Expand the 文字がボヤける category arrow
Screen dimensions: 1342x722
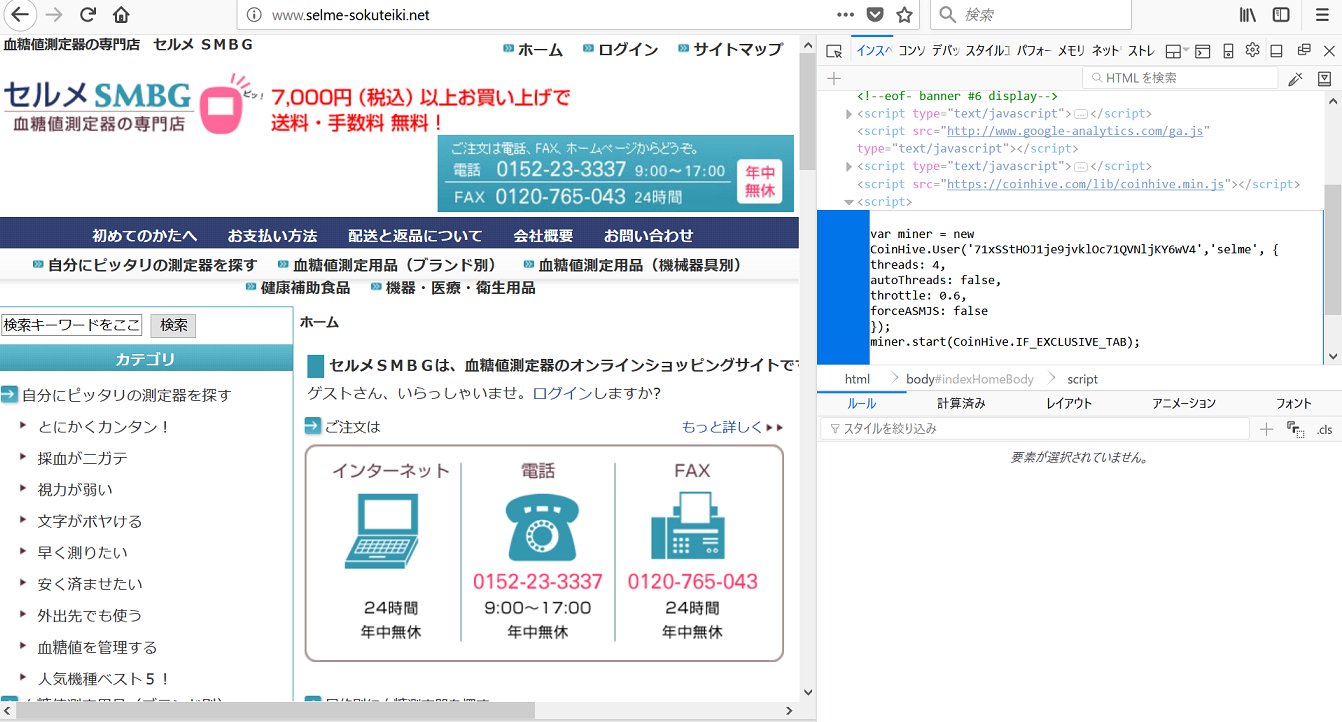(x=24, y=521)
